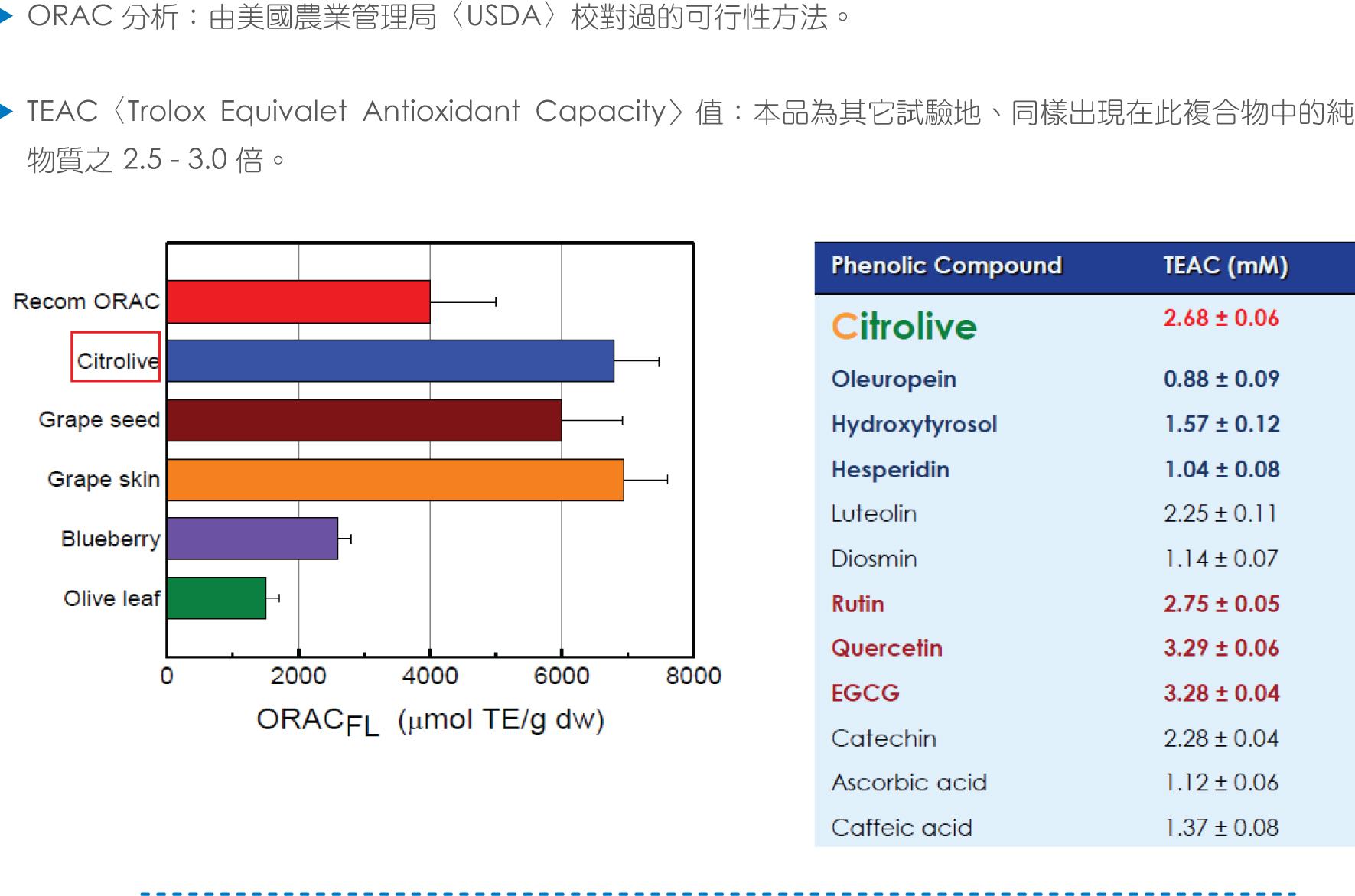Click the 'Olive leaf' chart label
Image resolution: width=1355 pixels, height=896 pixels.
click(x=112, y=598)
